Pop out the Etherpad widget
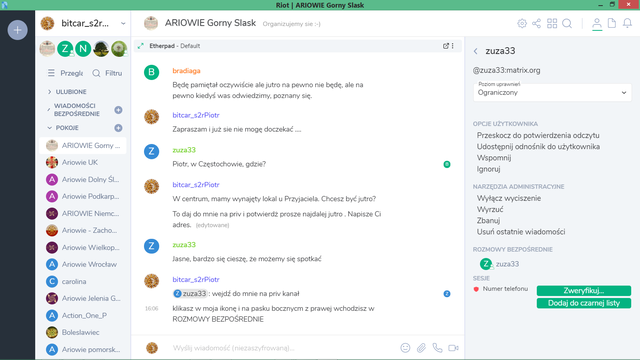The width and height of the screenshot is (640, 360). (x=446, y=46)
